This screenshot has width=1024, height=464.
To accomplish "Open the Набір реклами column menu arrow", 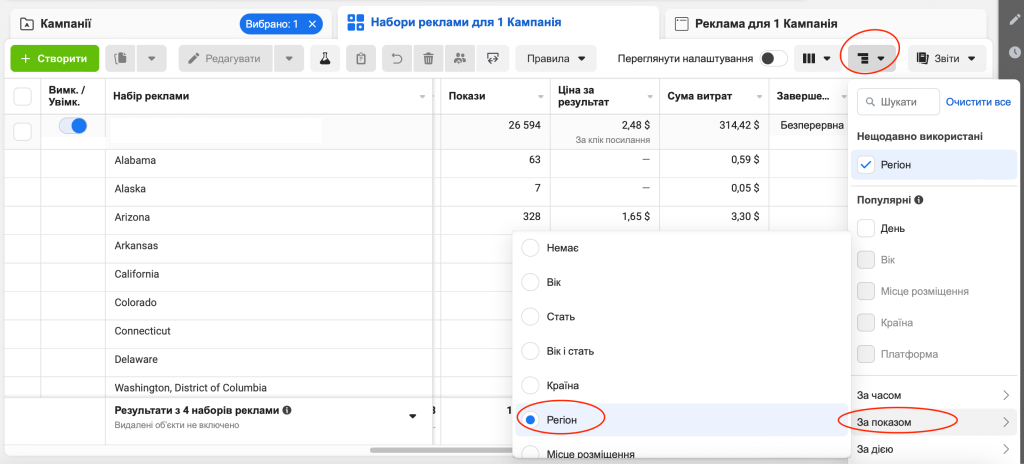I will [x=423, y=97].
